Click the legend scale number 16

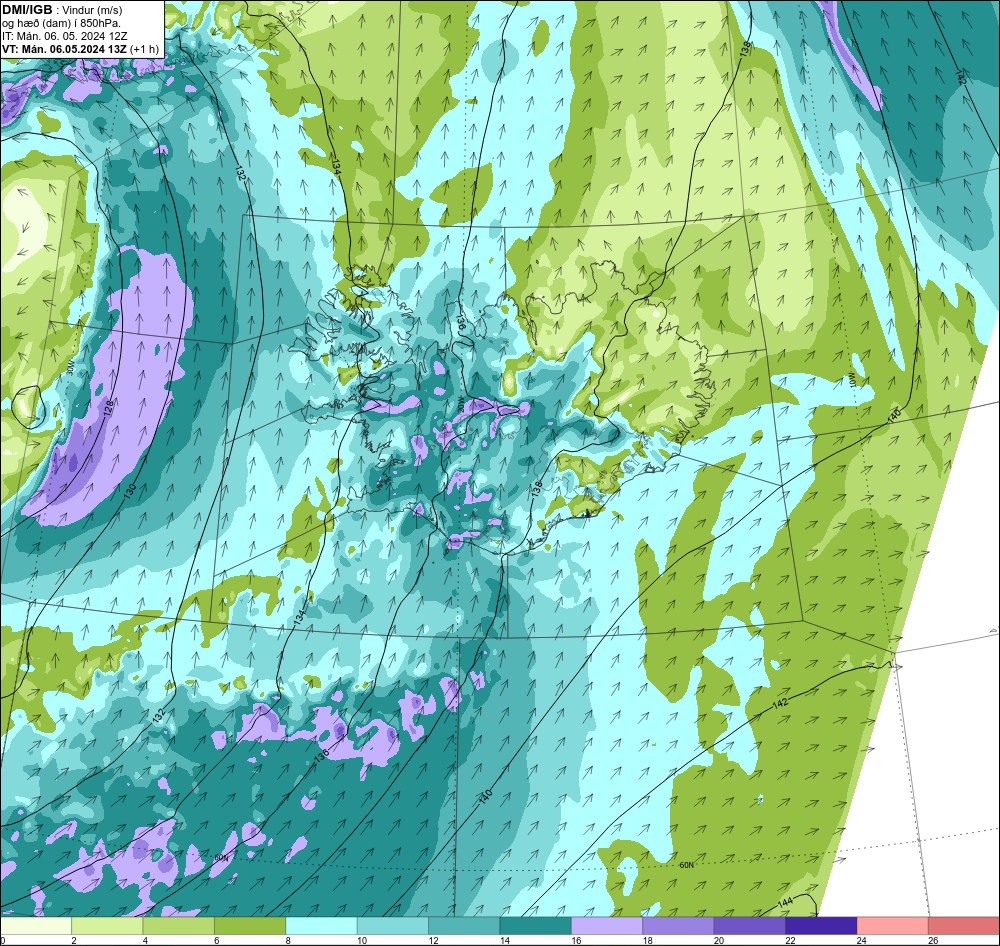pos(577,940)
